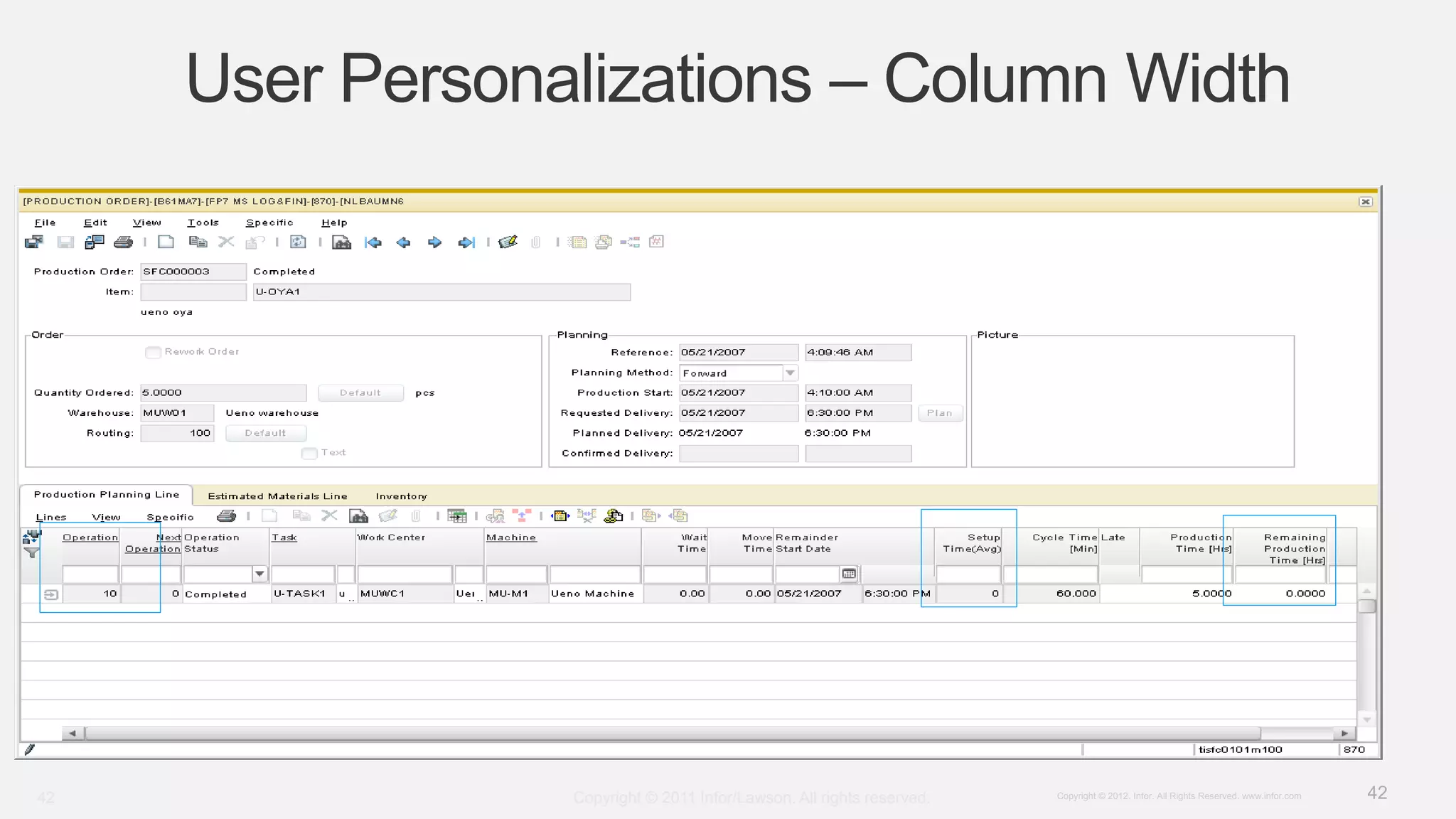The image size is (1456, 819).
Task: Select the row marker for operation 10
Action: (x=51, y=594)
